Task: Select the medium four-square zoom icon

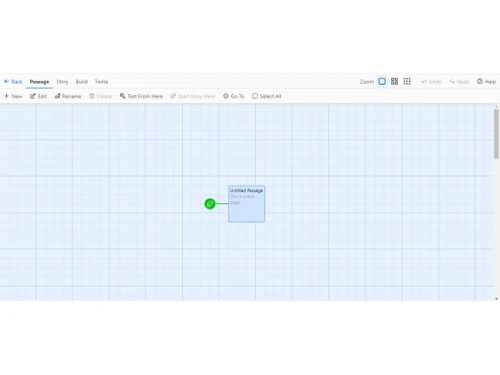Action: (x=394, y=81)
